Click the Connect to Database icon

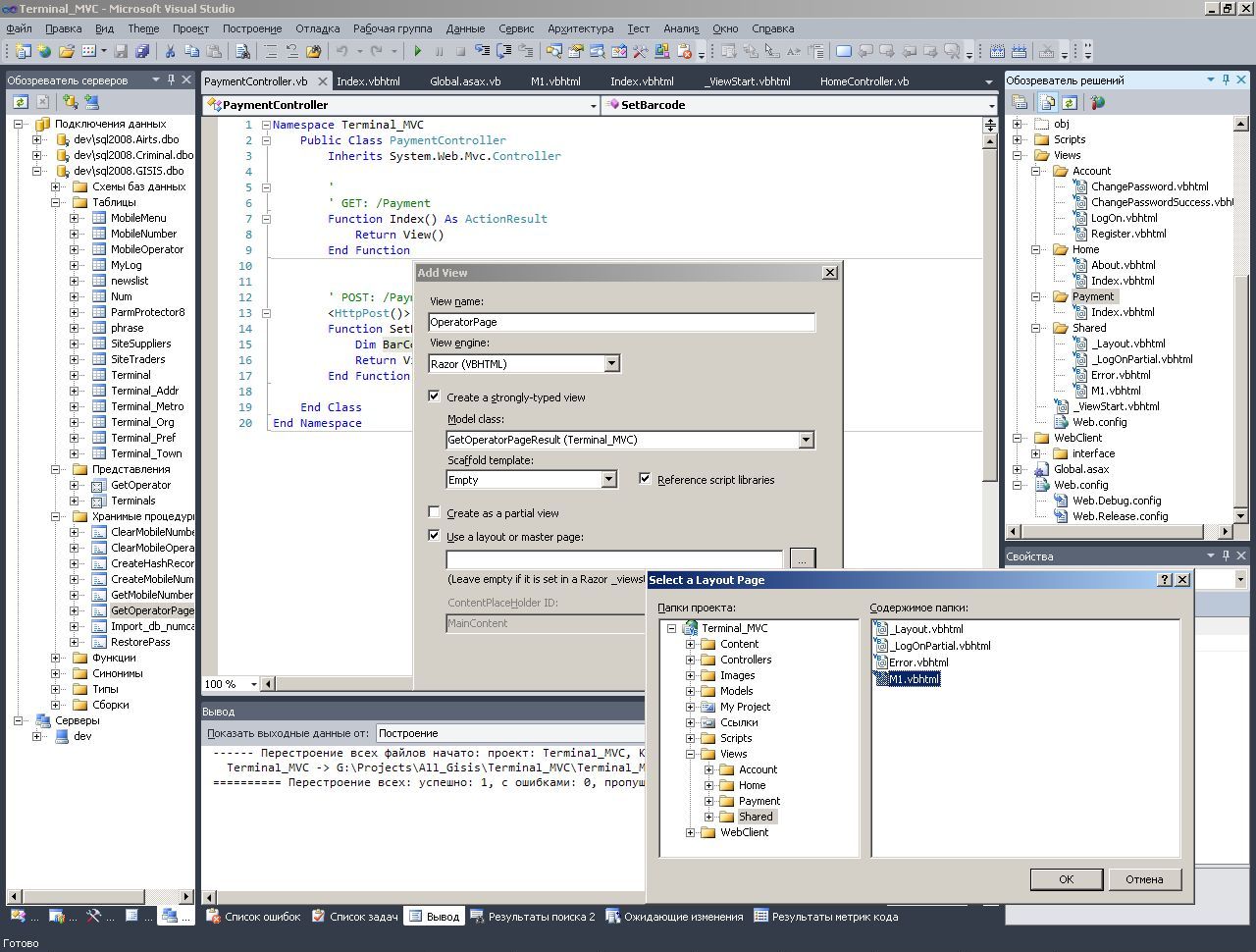point(70,101)
